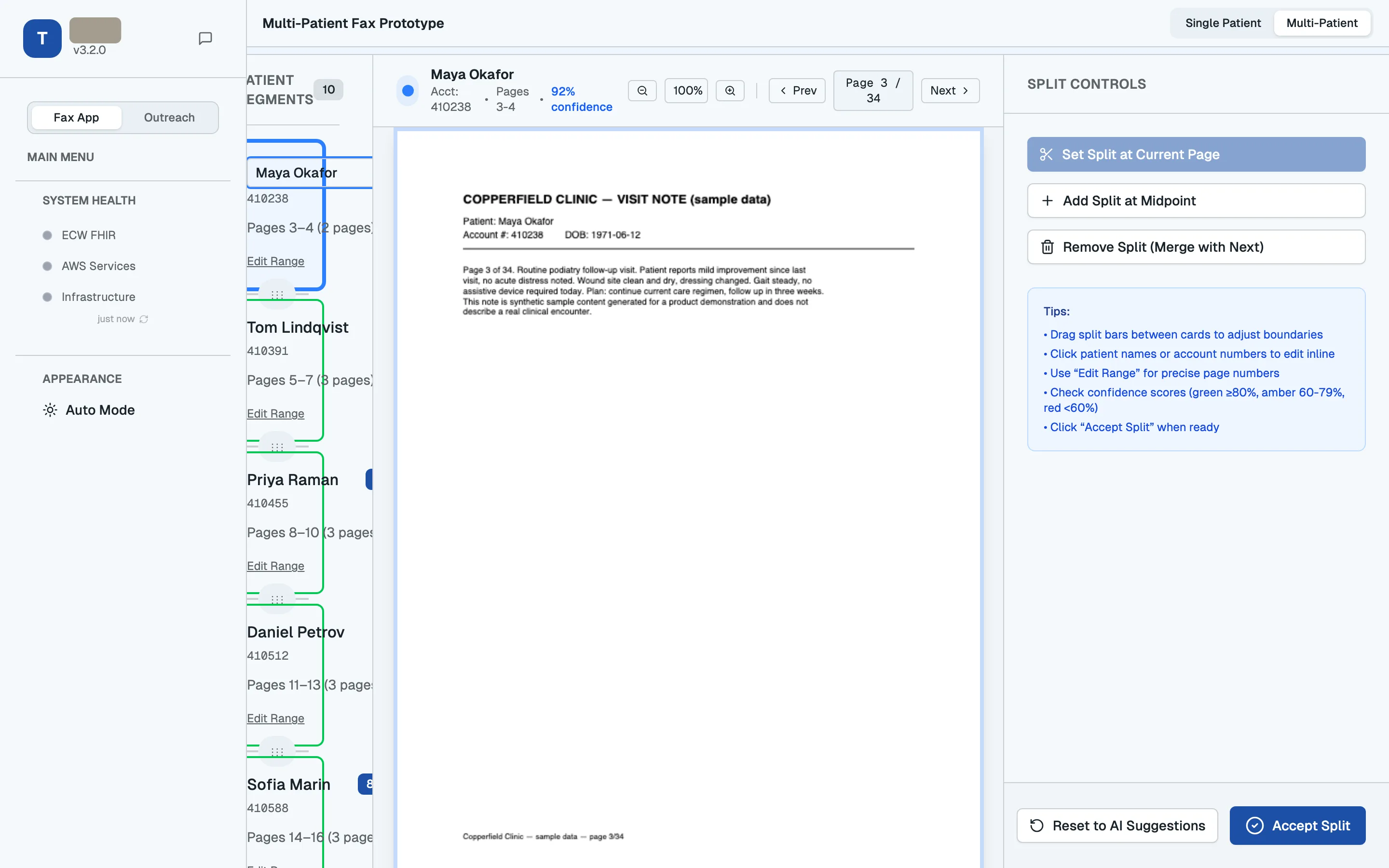The width and height of the screenshot is (1389, 868).
Task: Click ECW FHIR status dot
Action: [47, 235]
